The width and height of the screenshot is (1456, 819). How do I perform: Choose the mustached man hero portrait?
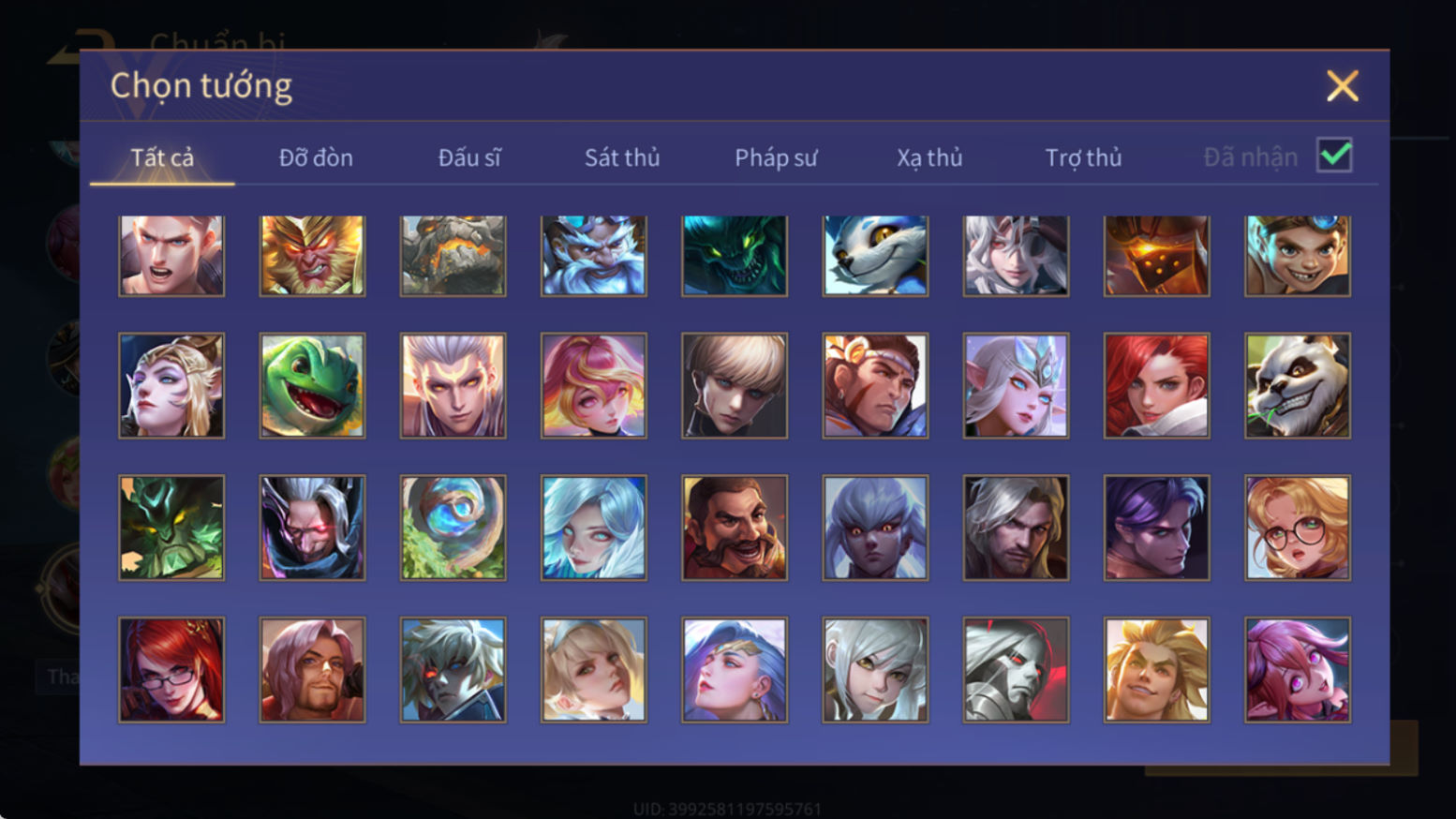click(x=735, y=528)
